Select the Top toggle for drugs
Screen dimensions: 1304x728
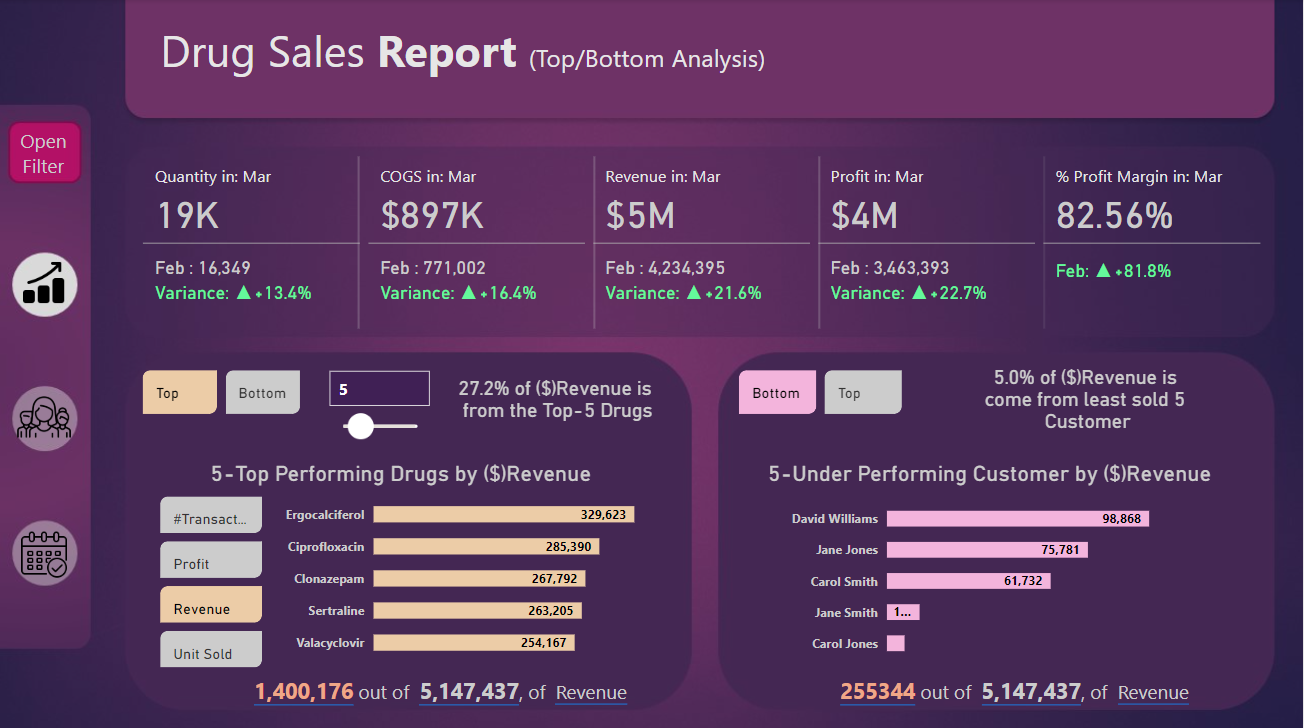tap(179, 393)
